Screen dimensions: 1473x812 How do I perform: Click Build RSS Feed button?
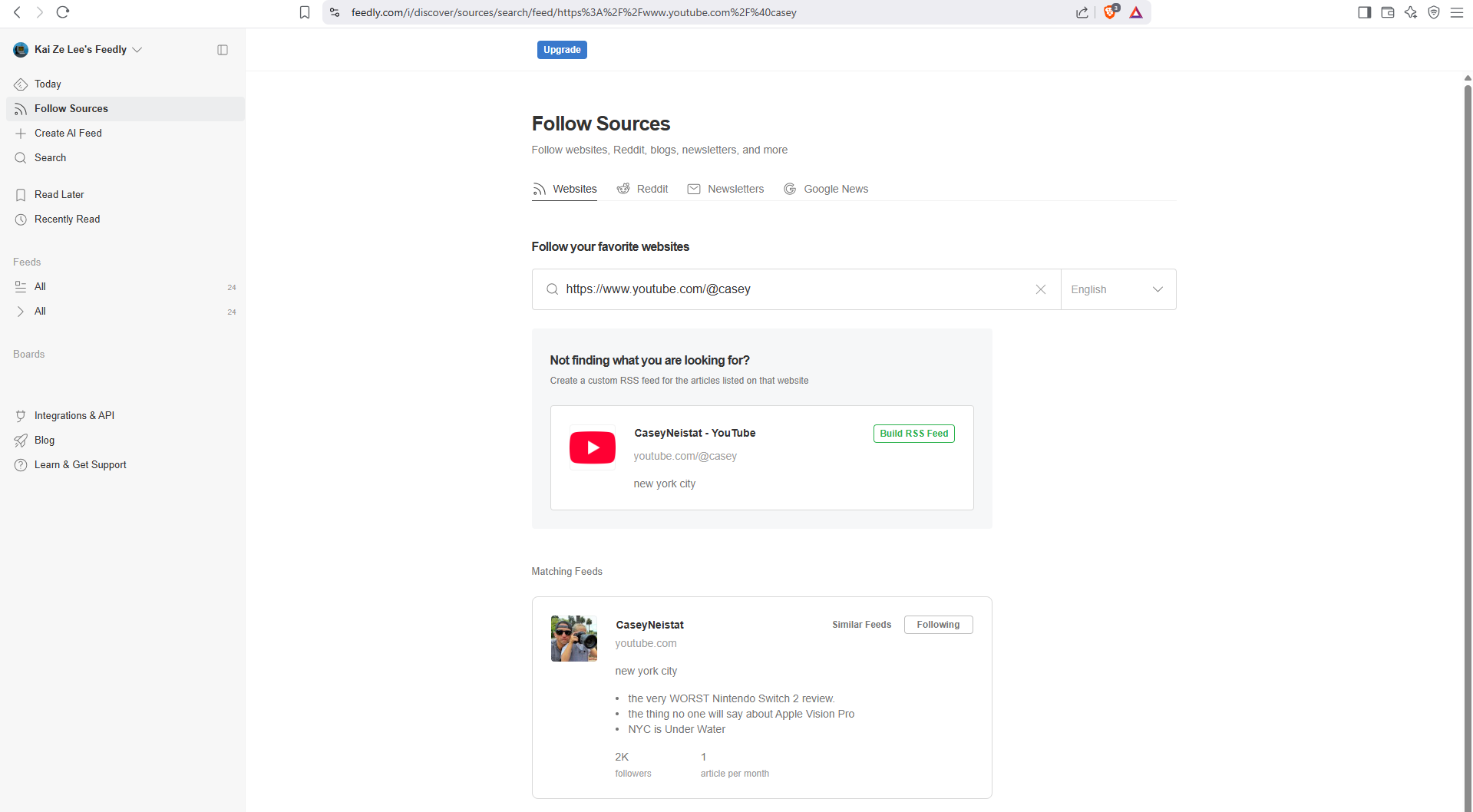tap(913, 434)
